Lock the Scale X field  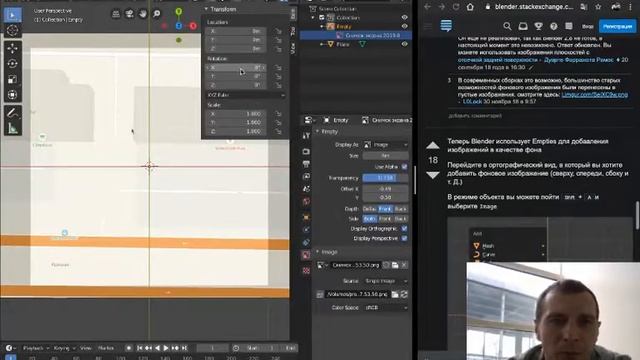[278, 114]
